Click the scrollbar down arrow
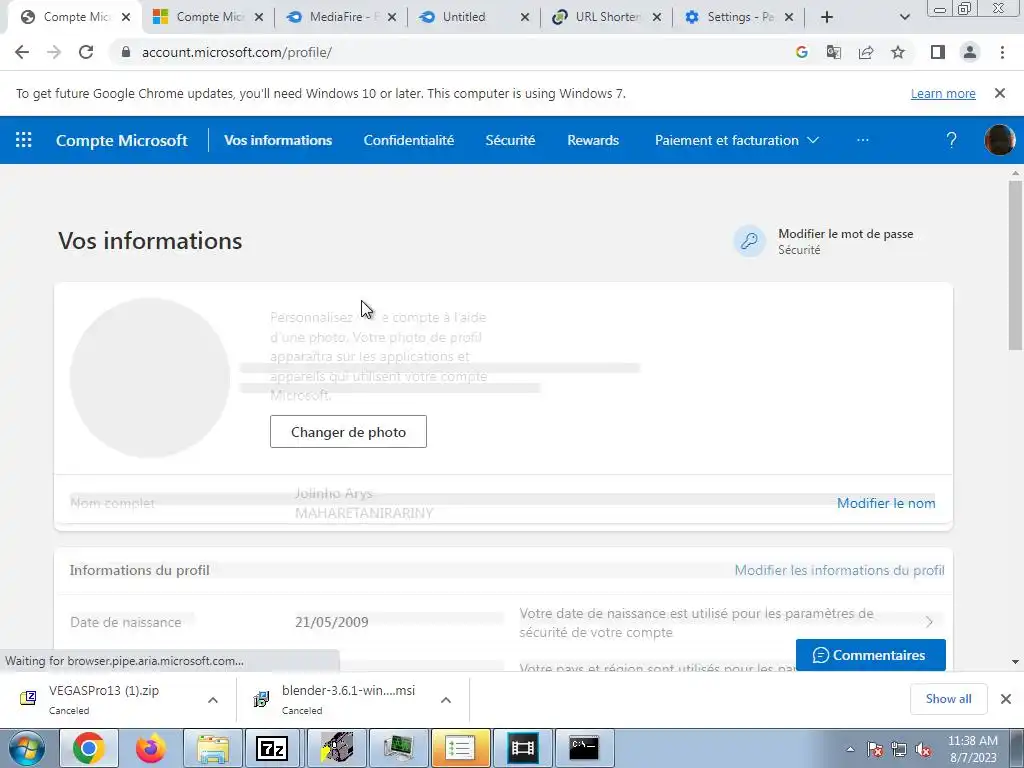Screen dimensions: 1024x768 point(1015,662)
